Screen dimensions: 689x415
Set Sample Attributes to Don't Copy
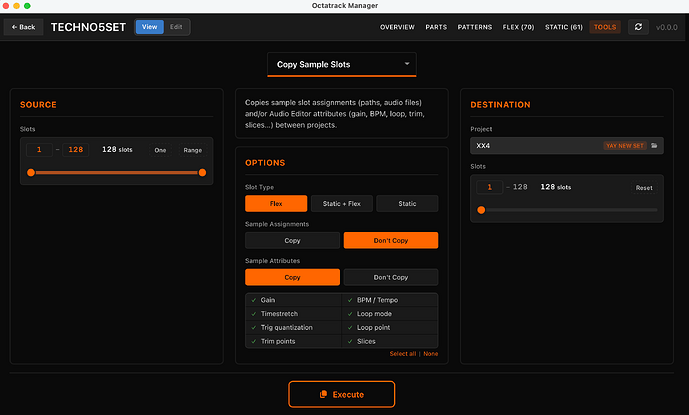pyautogui.click(x=391, y=277)
